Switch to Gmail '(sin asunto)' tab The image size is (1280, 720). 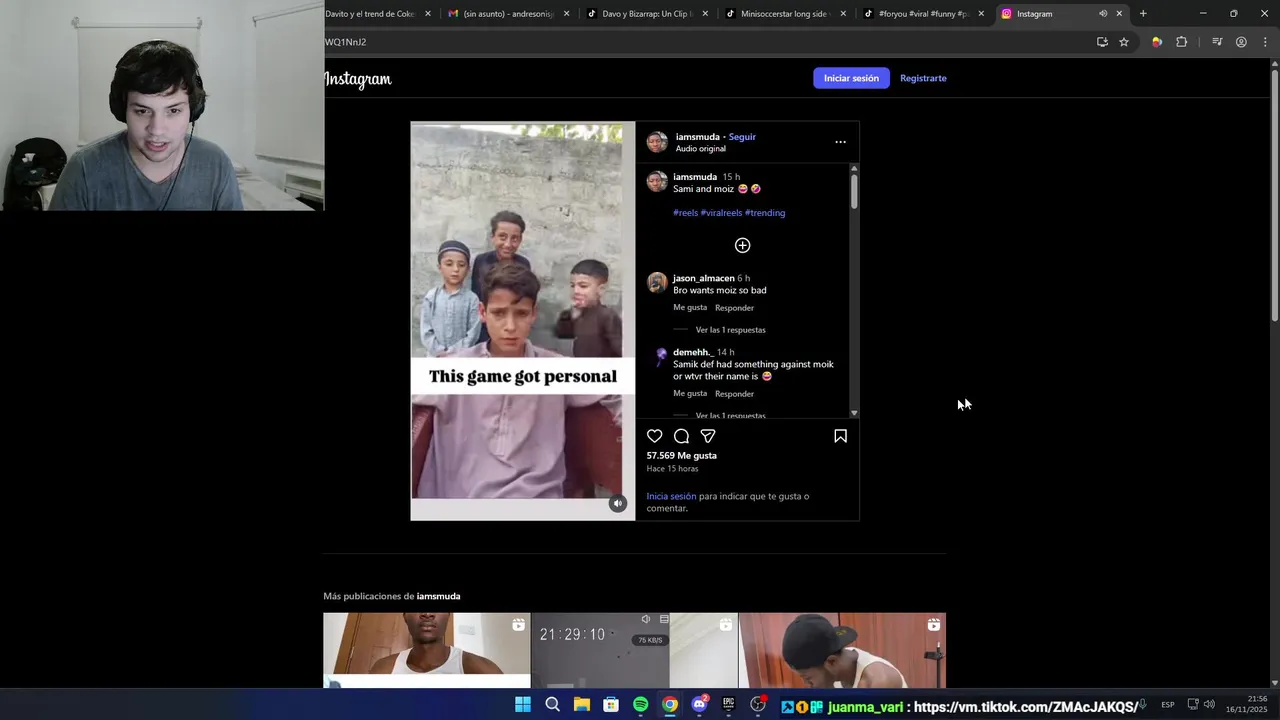coord(508,14)
